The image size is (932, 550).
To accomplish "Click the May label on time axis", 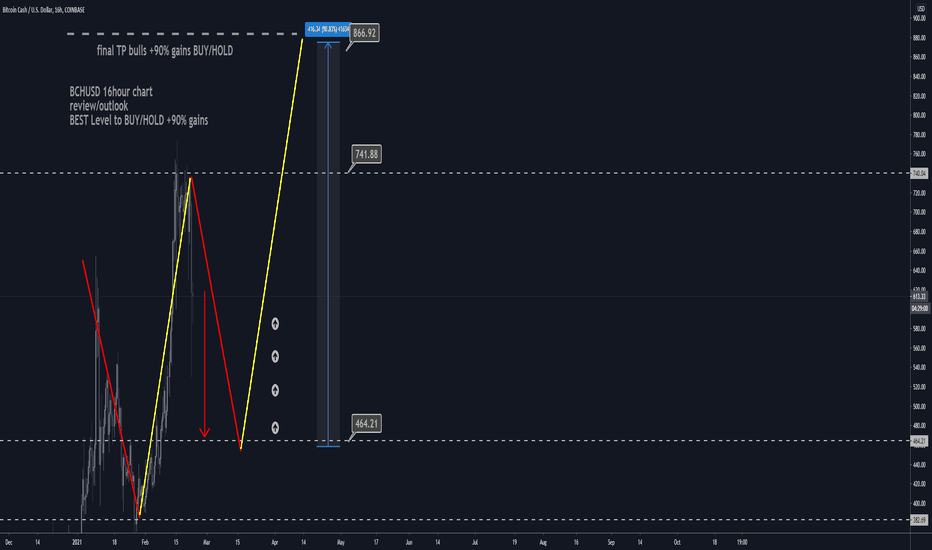I will (x=341, y=542).
